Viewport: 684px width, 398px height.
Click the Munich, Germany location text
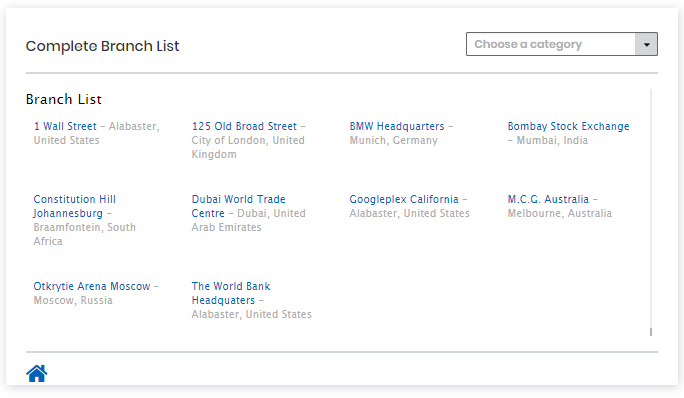(x=393, y=140)
